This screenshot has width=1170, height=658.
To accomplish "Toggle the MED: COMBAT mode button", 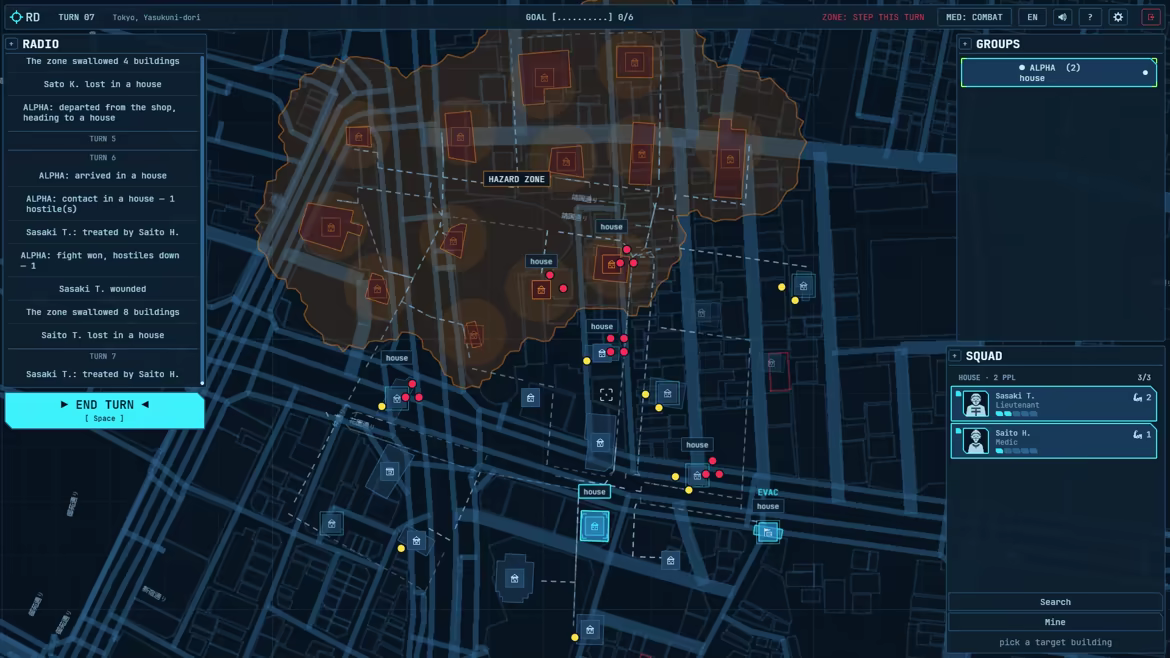I will 974,17.
